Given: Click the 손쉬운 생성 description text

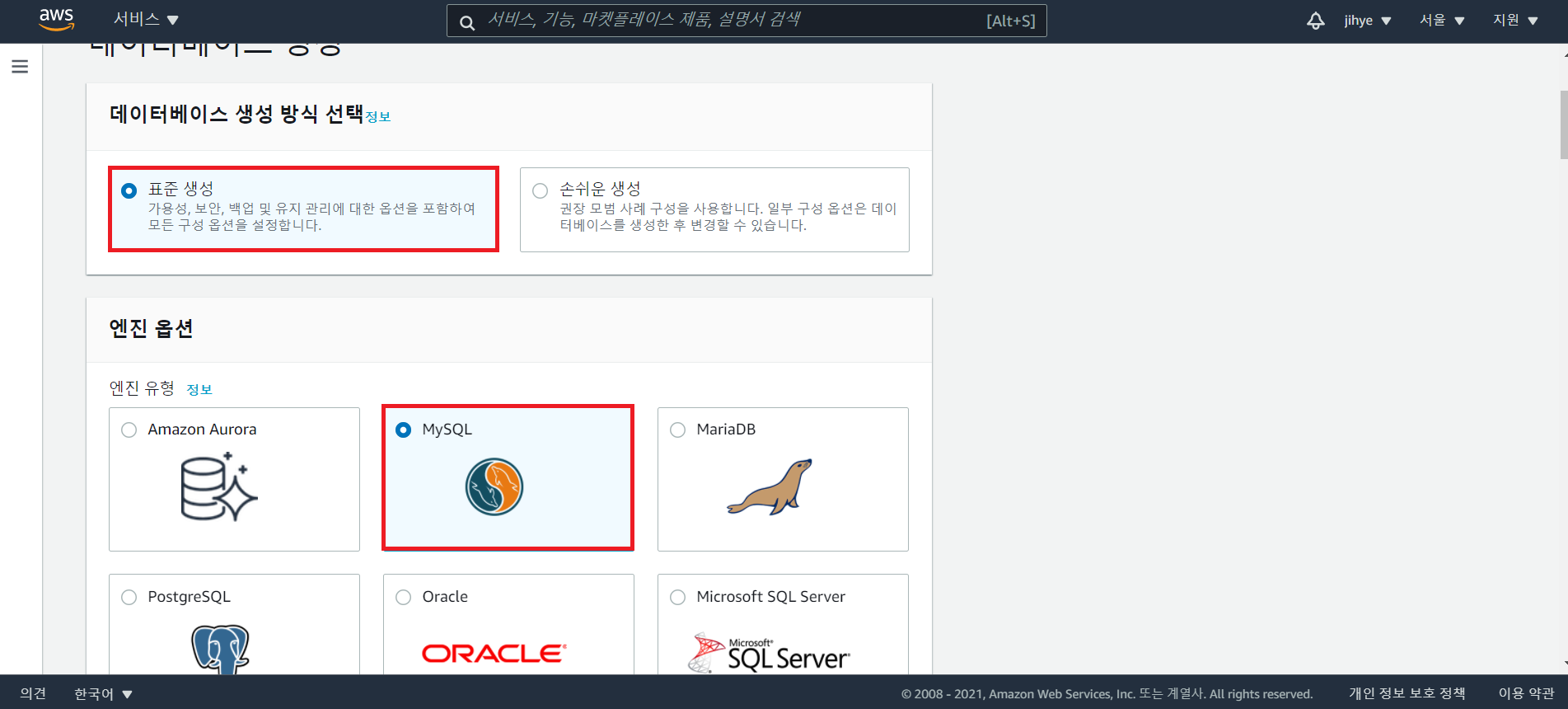Looking at the screenshot, I should tap(728, 217).
